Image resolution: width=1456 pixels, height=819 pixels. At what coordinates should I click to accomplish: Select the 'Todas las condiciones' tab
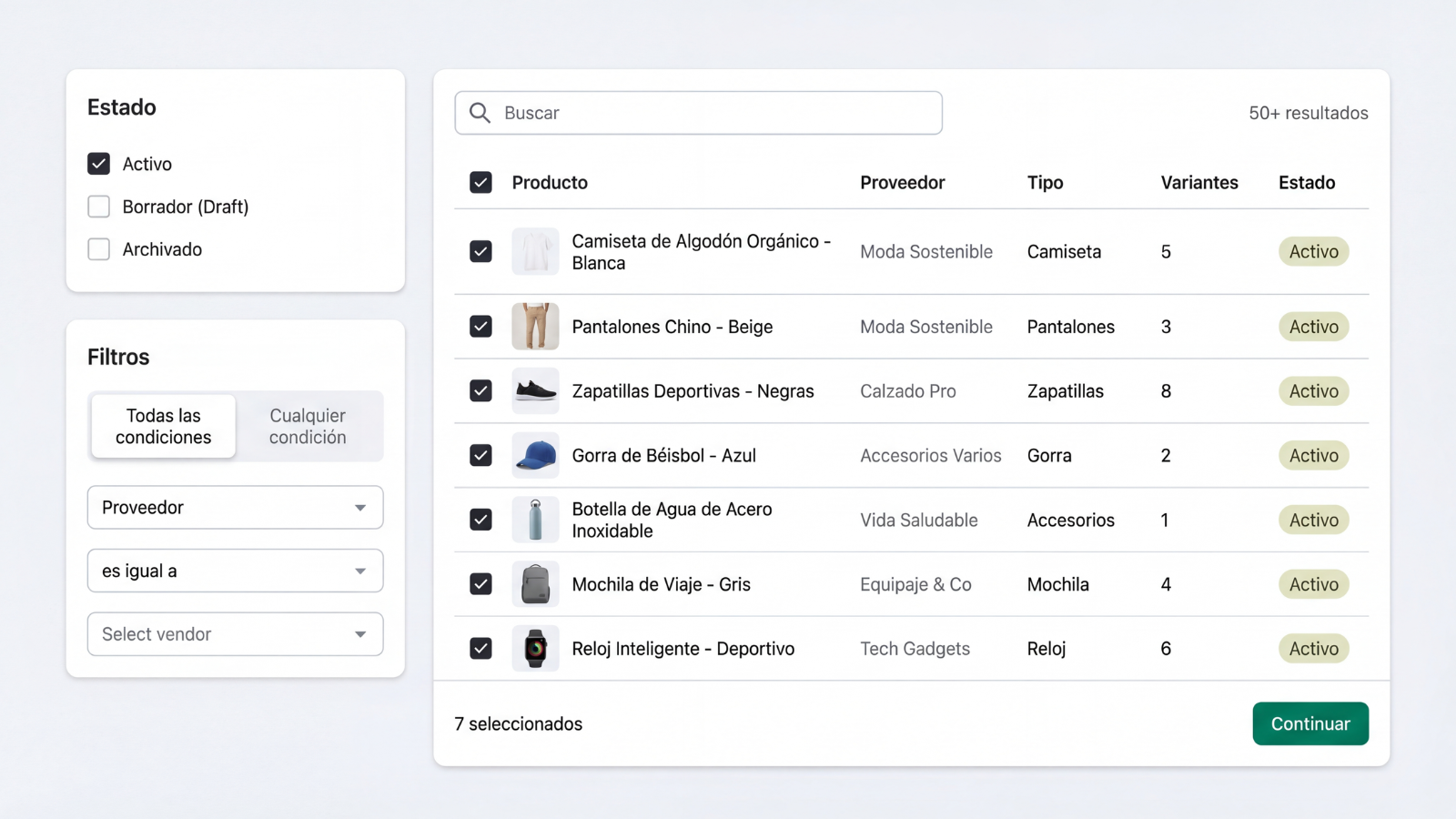[162, 426]
